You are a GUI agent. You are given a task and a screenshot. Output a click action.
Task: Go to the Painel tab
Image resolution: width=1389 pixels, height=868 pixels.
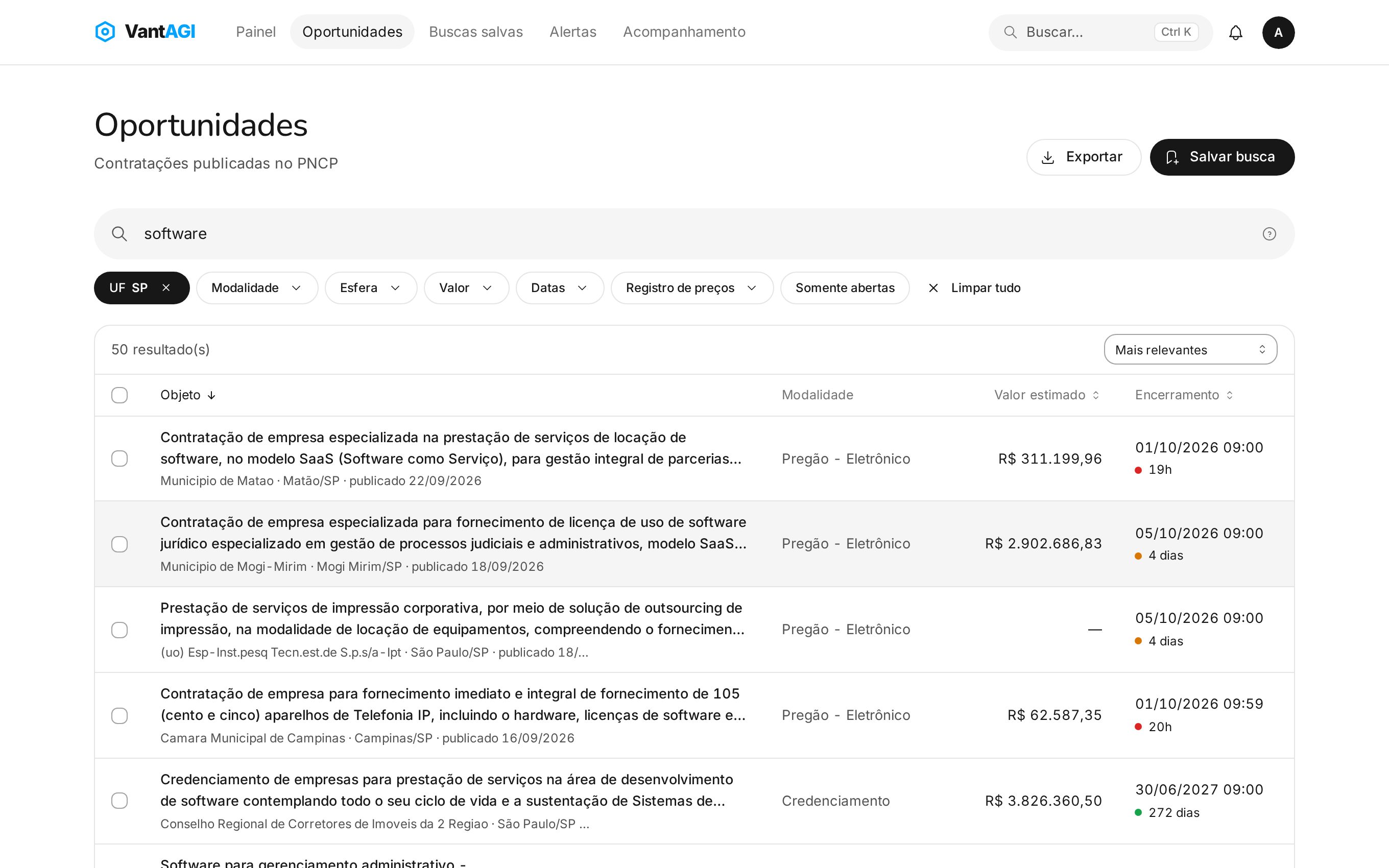point(255,32)
